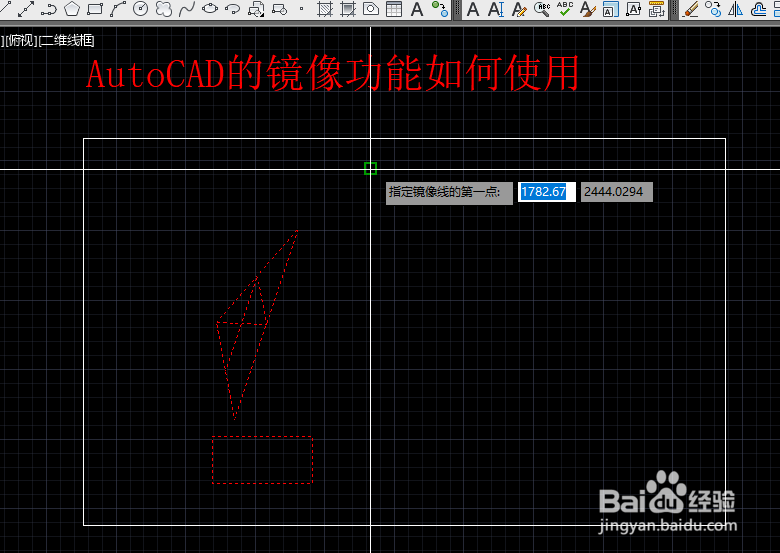Viewport: 780px width, 553px height.
Task: Click the Y coordinate field 2444.0294
Action: [x=617, y=192]
